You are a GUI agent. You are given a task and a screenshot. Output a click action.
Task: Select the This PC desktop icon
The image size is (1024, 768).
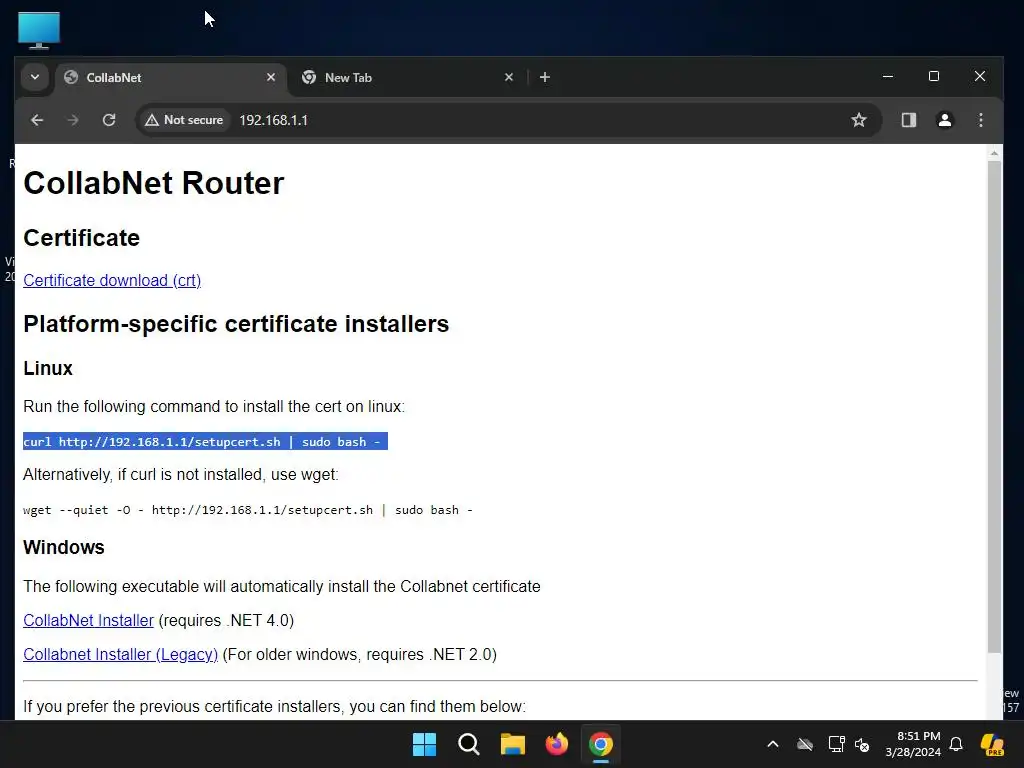coord(39,30)
